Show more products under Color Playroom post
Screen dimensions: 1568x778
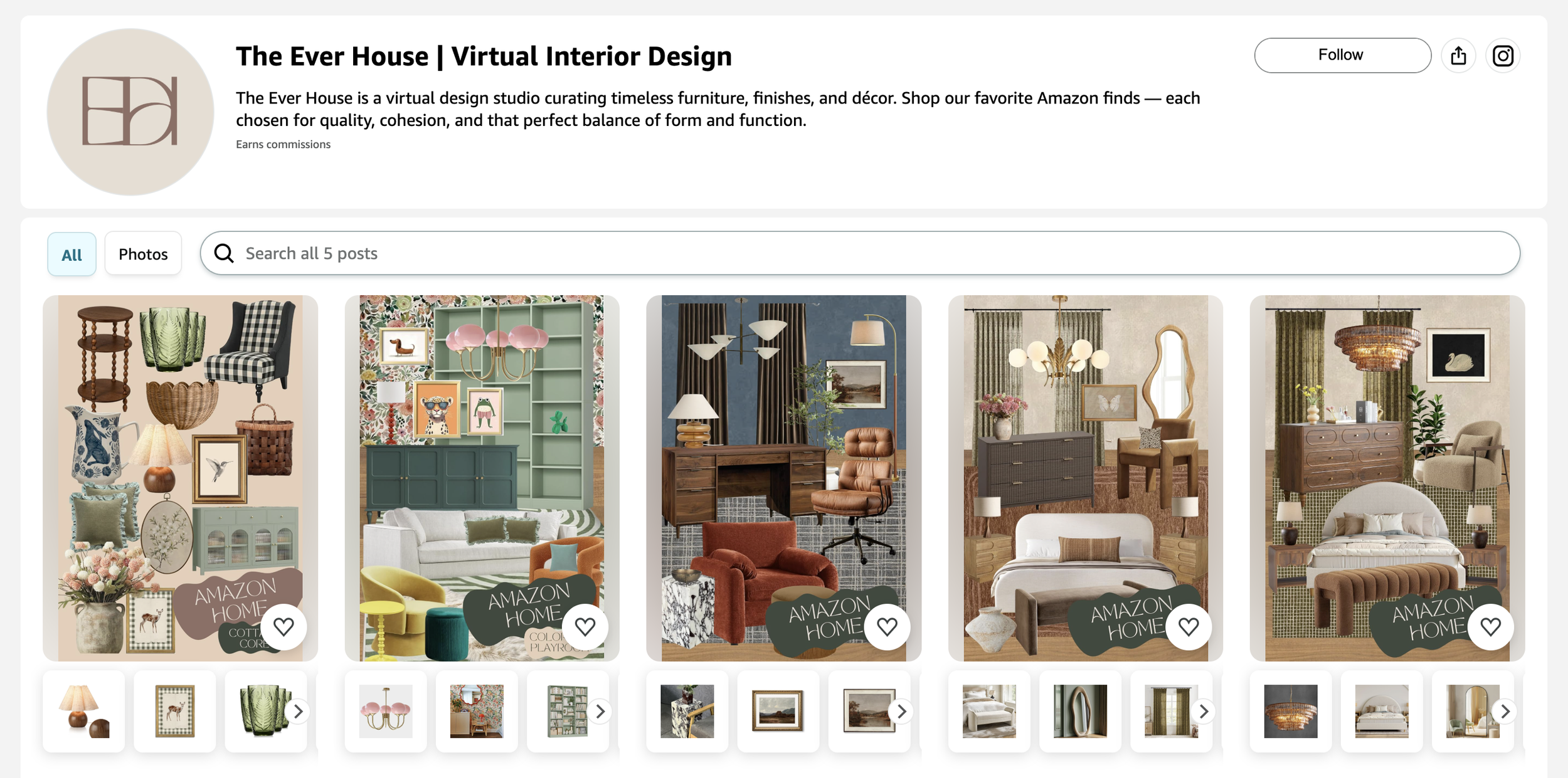pyautogui.click(x=600, y=711)
